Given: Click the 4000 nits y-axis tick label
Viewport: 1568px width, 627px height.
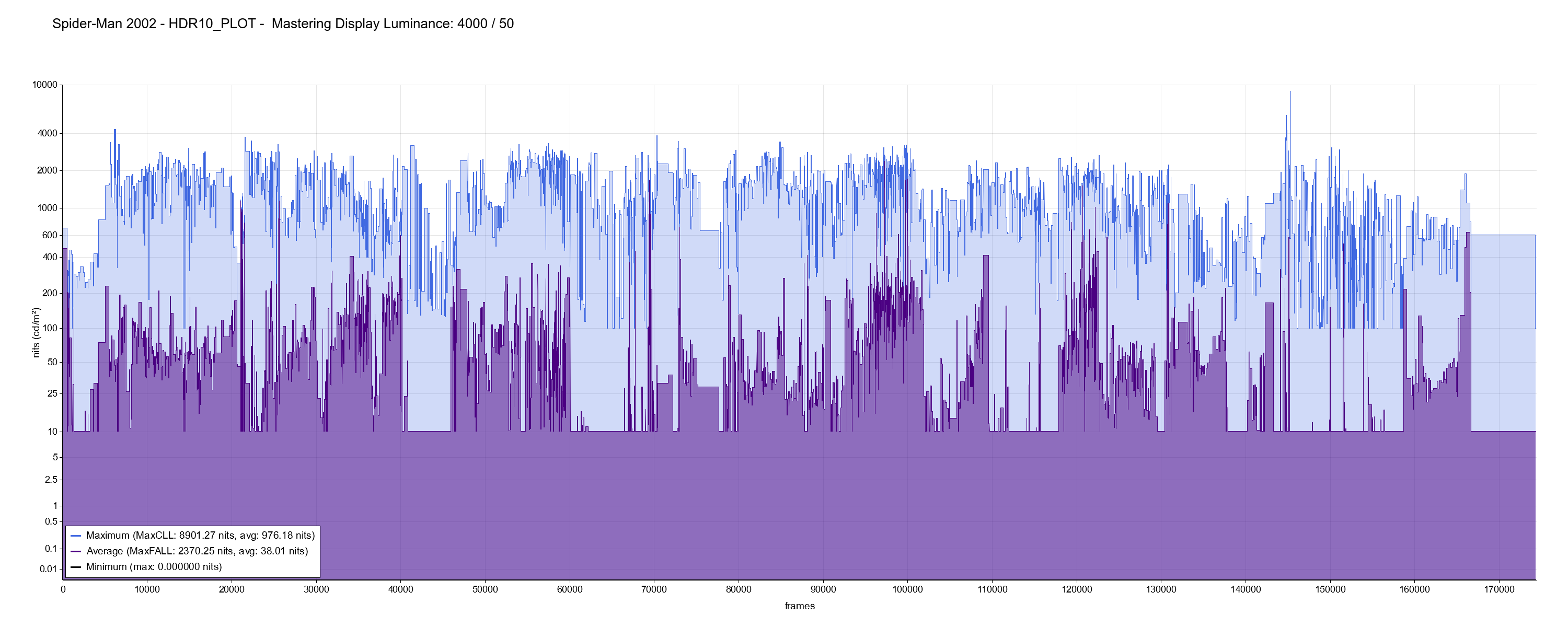Looking at the screenshot, I should coord(48,133).
